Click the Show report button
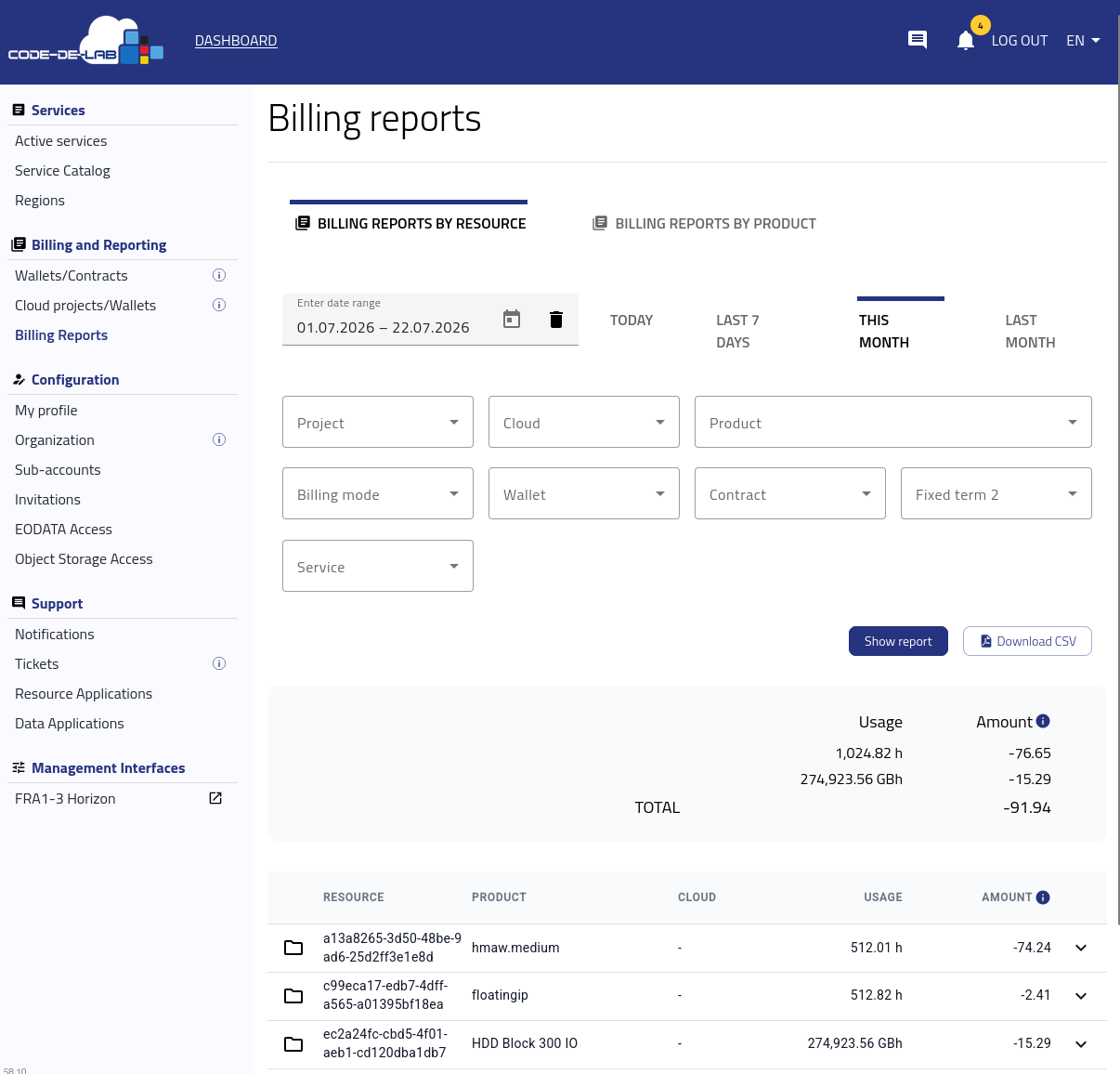 pyautogui.click(x=898, y=641)
